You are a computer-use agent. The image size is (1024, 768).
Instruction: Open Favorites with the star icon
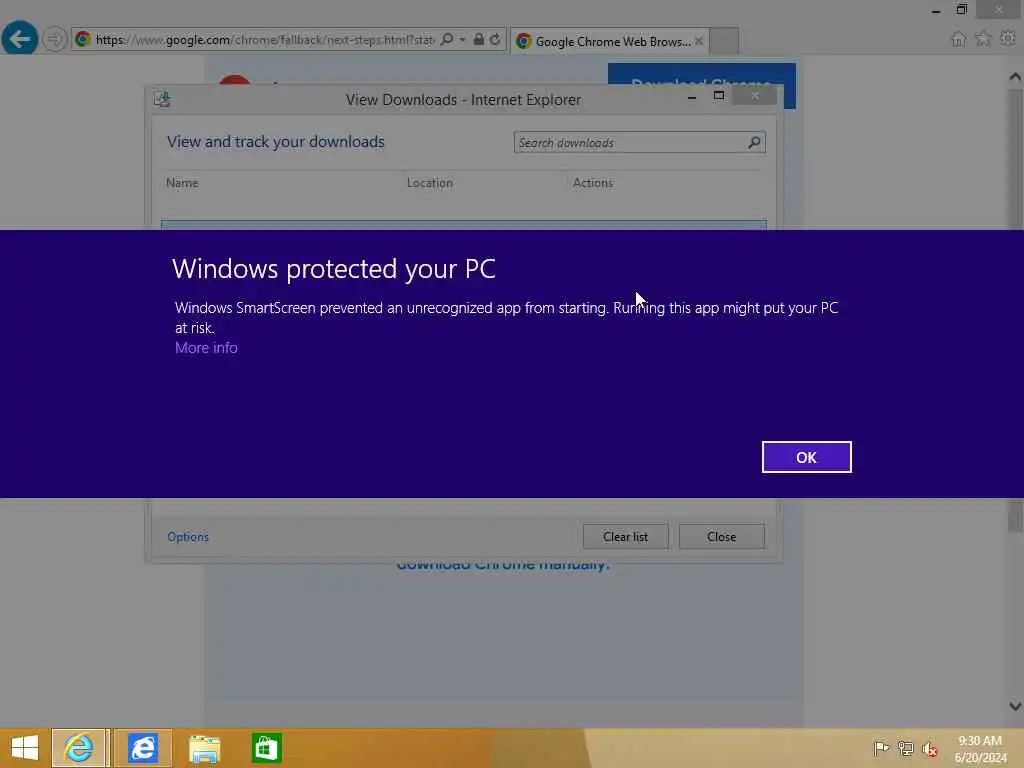[983, 39]
